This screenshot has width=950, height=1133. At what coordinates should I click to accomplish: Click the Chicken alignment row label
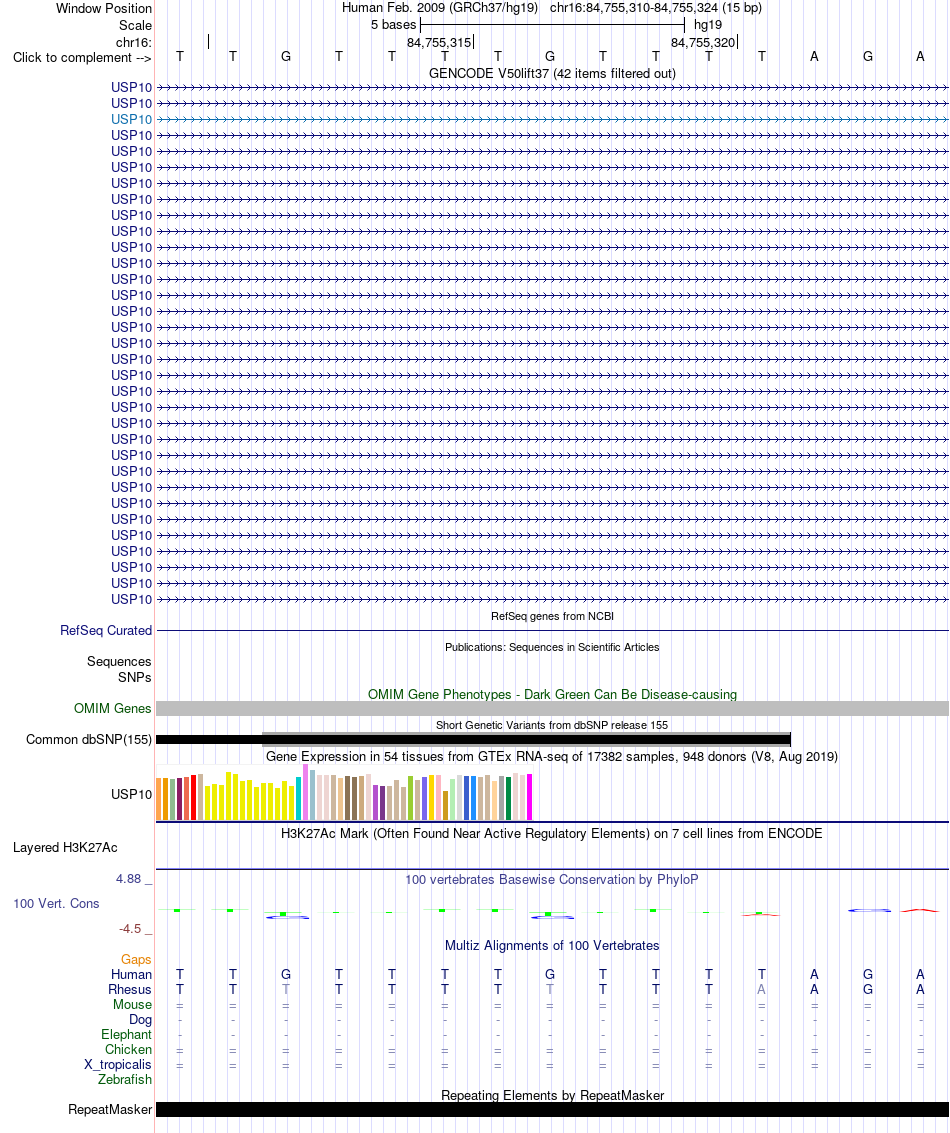129,1049
